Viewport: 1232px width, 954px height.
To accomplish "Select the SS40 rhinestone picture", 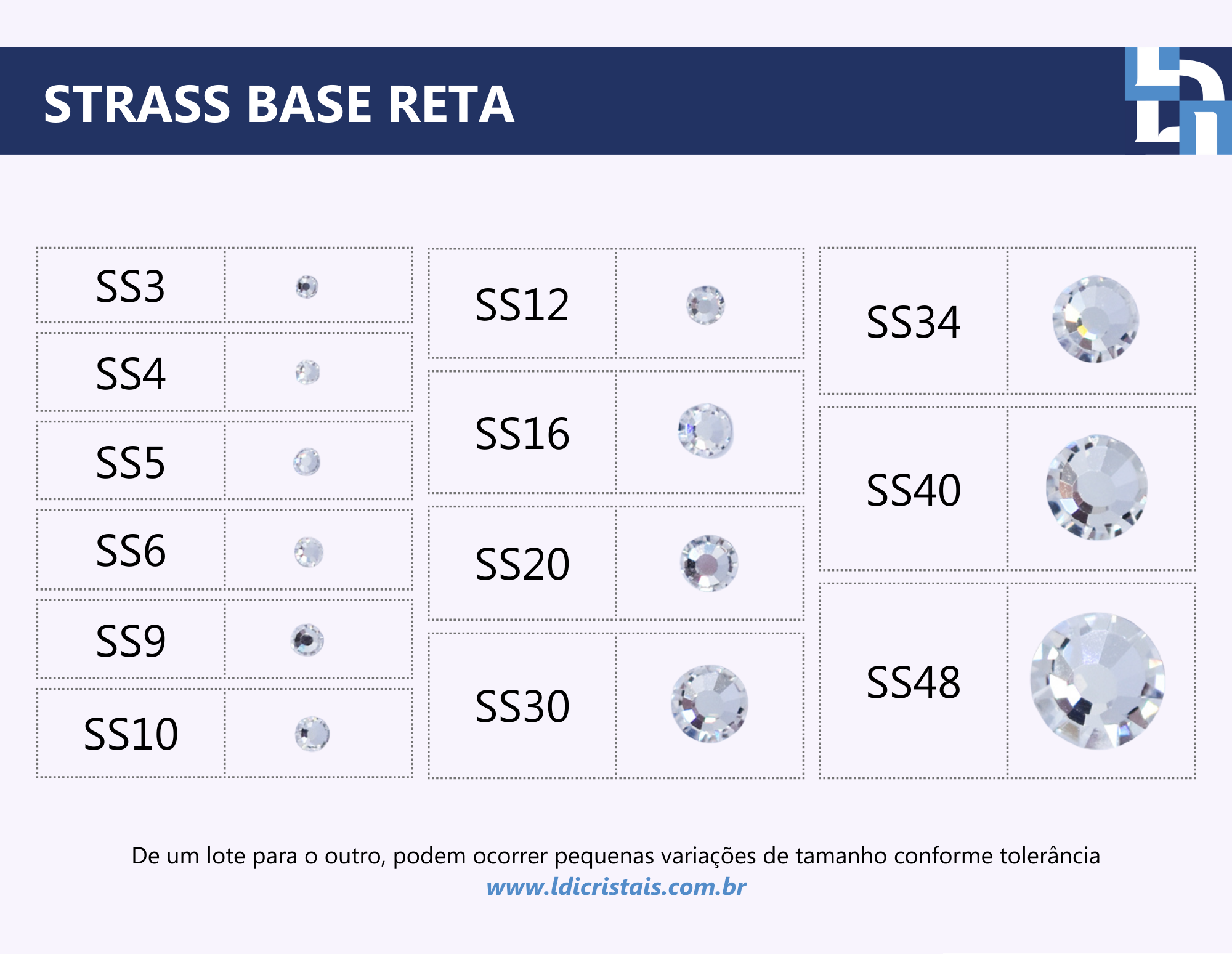I will pyautogui.click(x=1096, y=487).
